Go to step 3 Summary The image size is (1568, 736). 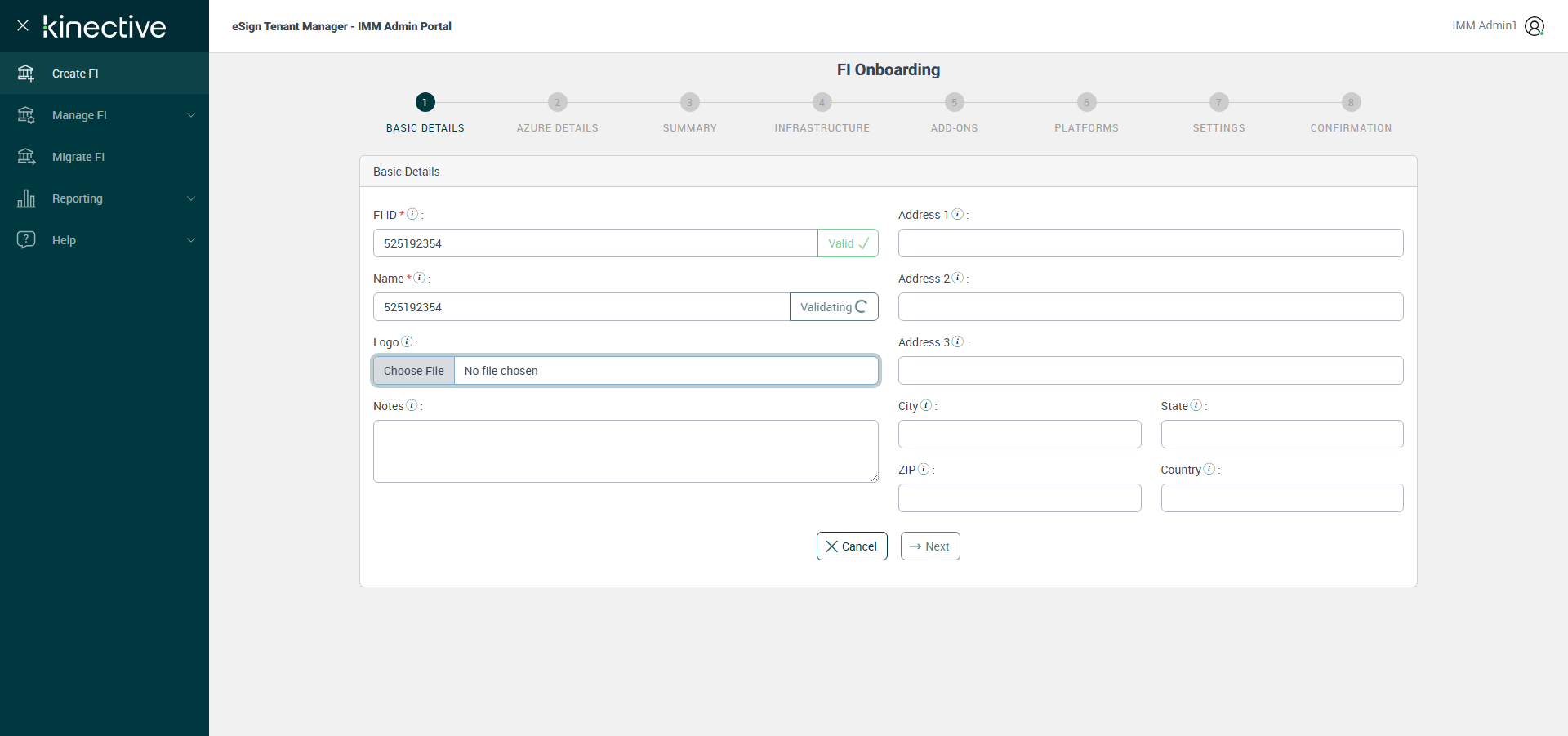(x=690, y=102)
